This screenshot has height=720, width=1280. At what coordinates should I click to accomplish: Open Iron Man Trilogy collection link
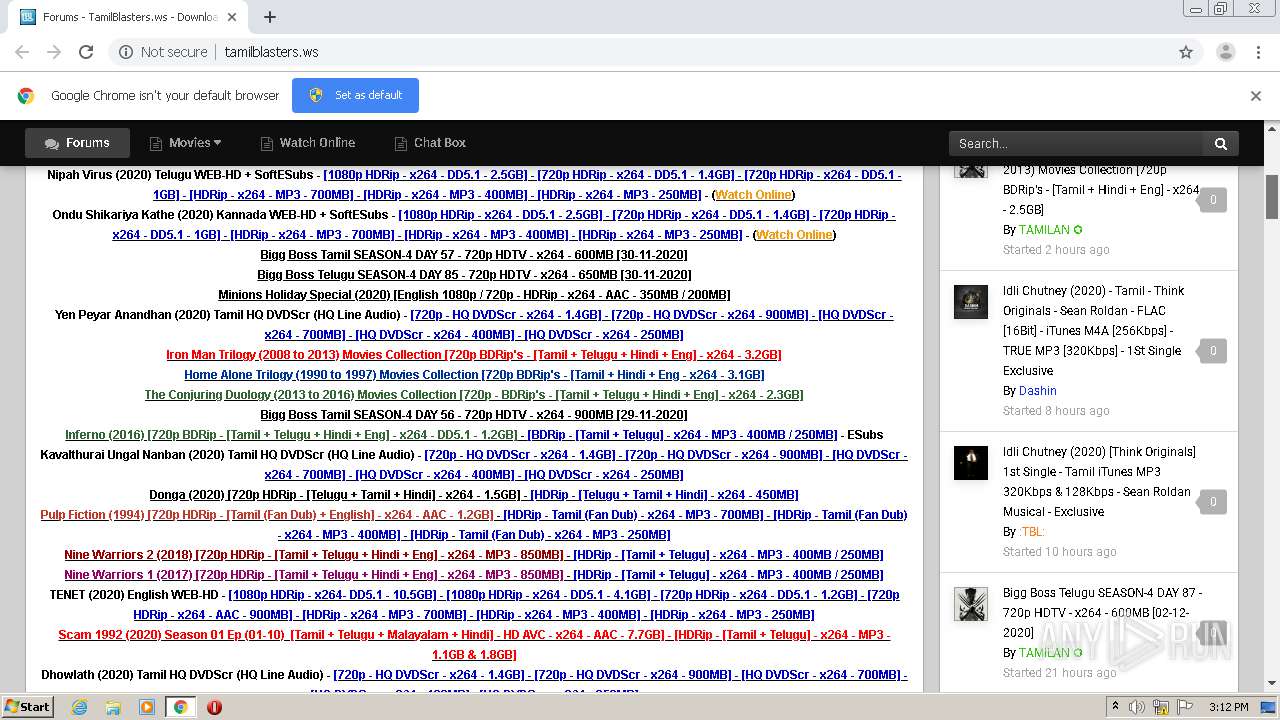(474, 355)
